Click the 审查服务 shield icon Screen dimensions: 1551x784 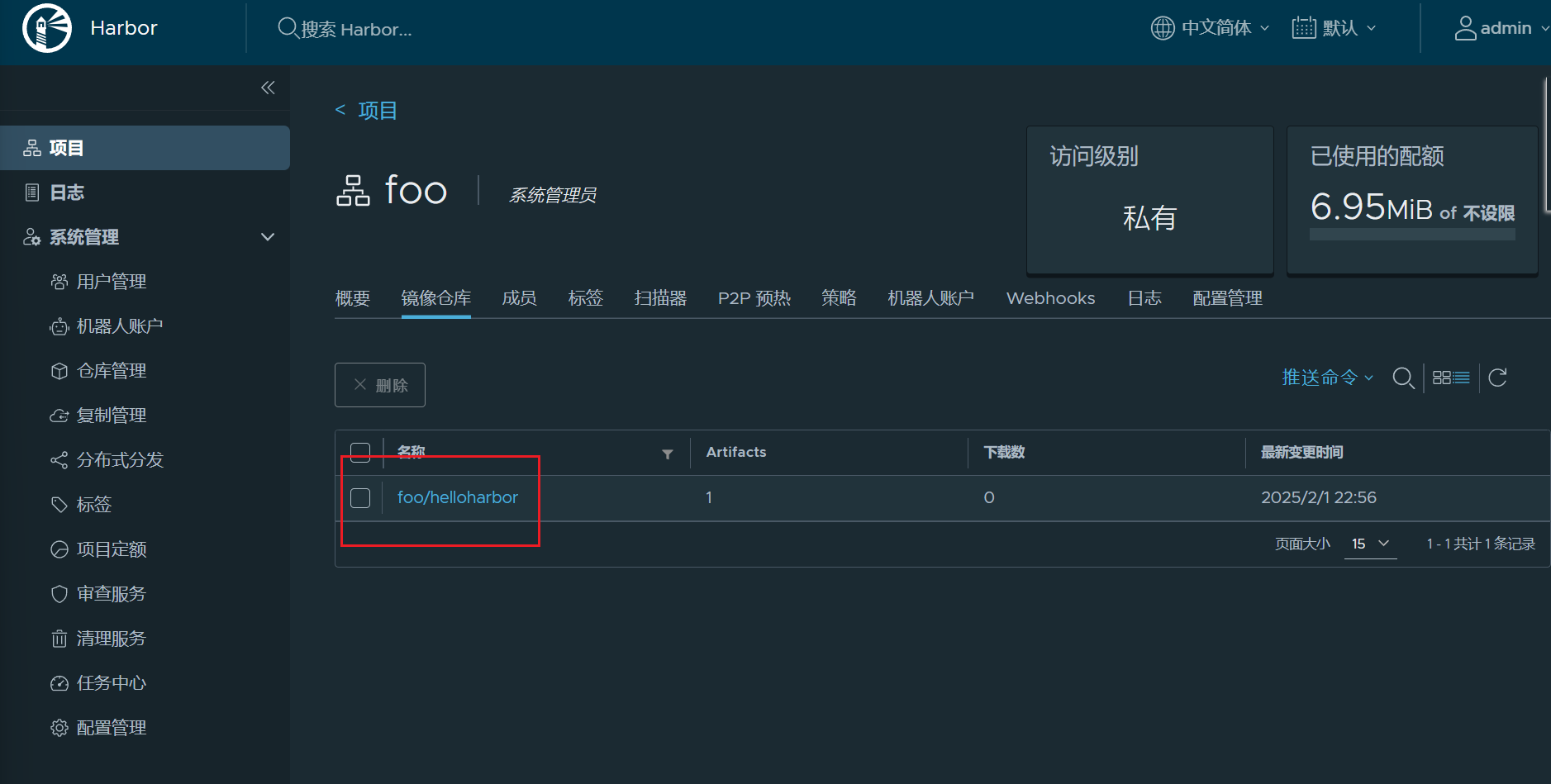pos(59,594)
